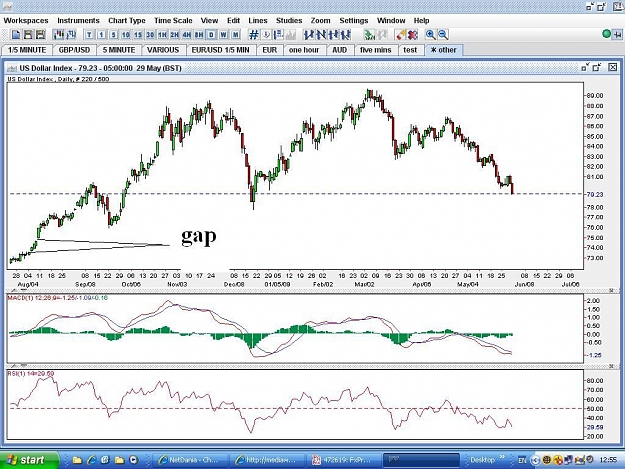Screen dimensions: 625x469
Task: Click the pin icon beside green indicator
Action: [x=617, y=35]
